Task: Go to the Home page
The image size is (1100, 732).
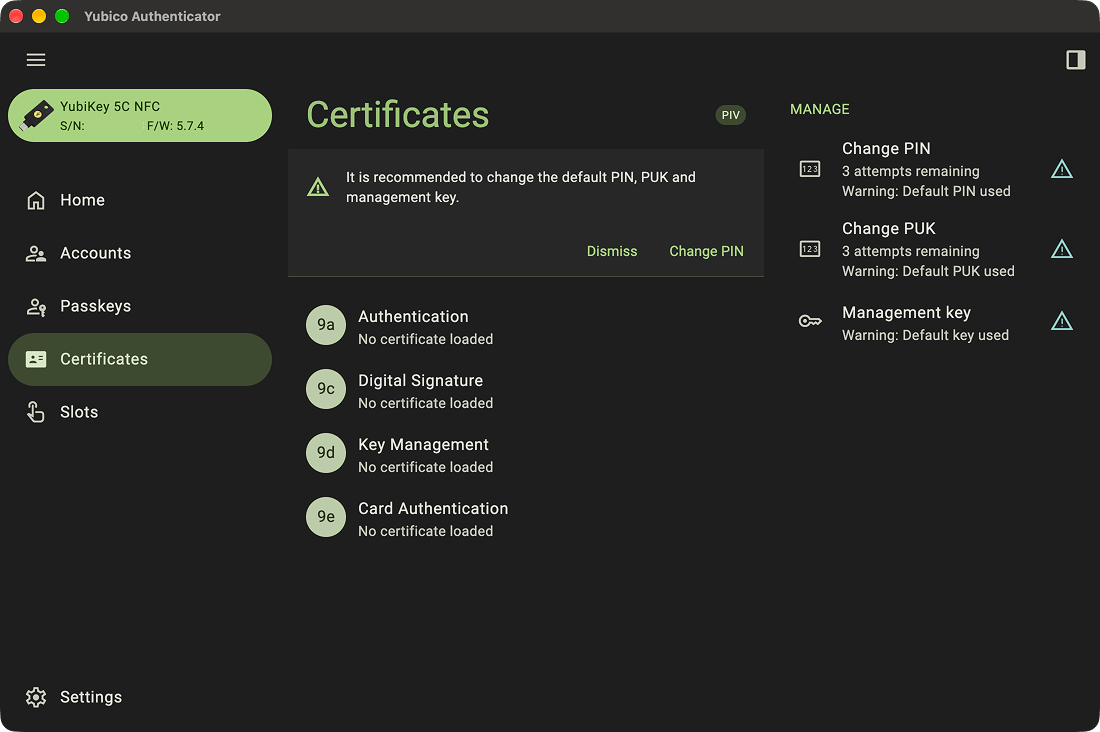Action: pos(140,201)
